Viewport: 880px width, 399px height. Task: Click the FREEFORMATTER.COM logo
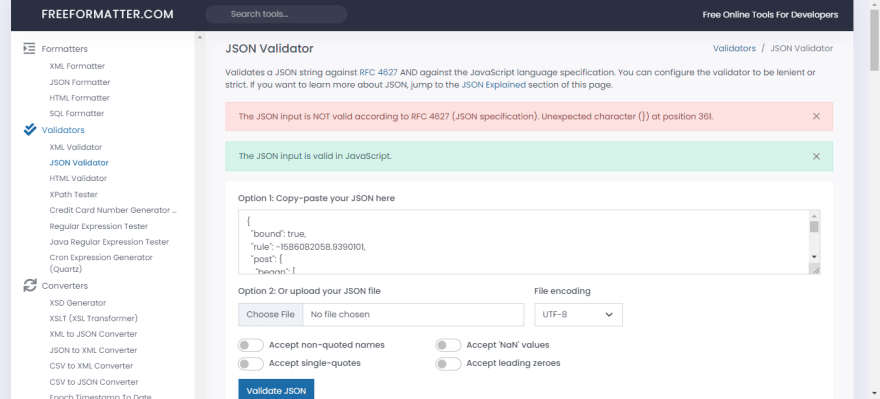point(107,15)
